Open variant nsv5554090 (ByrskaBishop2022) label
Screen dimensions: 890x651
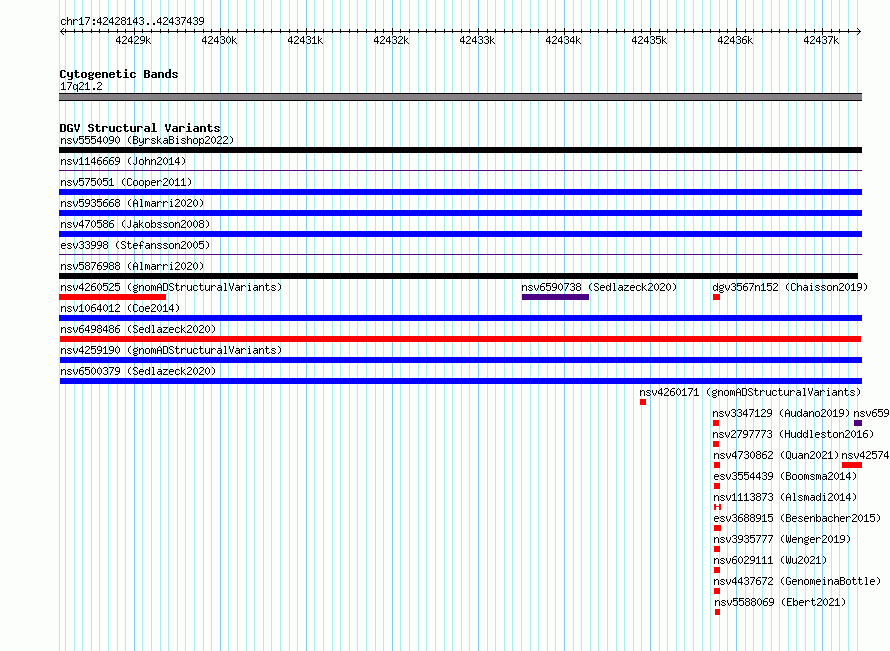(147, 140)
